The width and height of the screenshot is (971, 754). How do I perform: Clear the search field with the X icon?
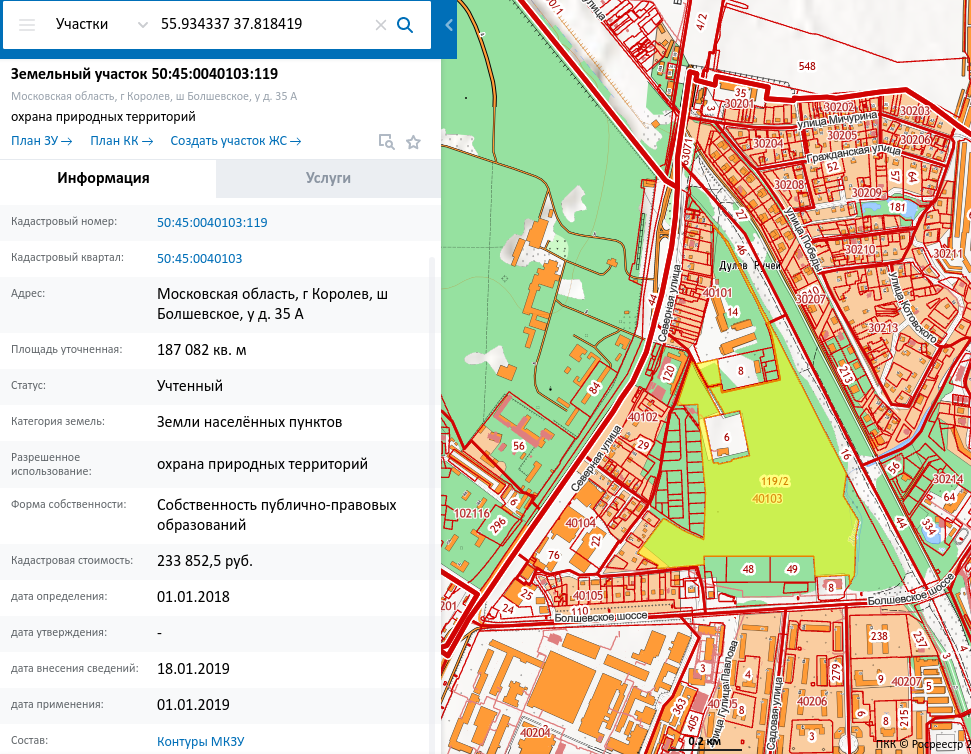[380, 25]
